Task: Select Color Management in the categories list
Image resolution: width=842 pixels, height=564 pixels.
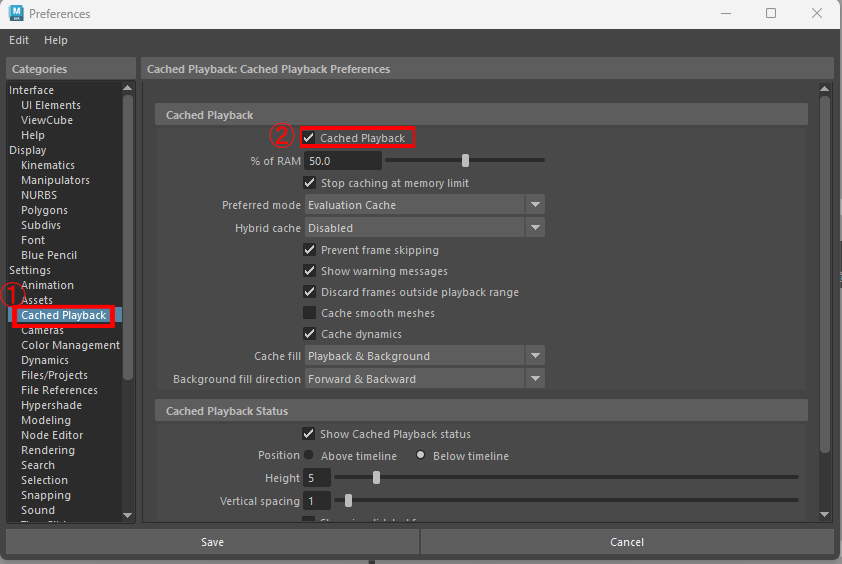Action: click(70, 345)
